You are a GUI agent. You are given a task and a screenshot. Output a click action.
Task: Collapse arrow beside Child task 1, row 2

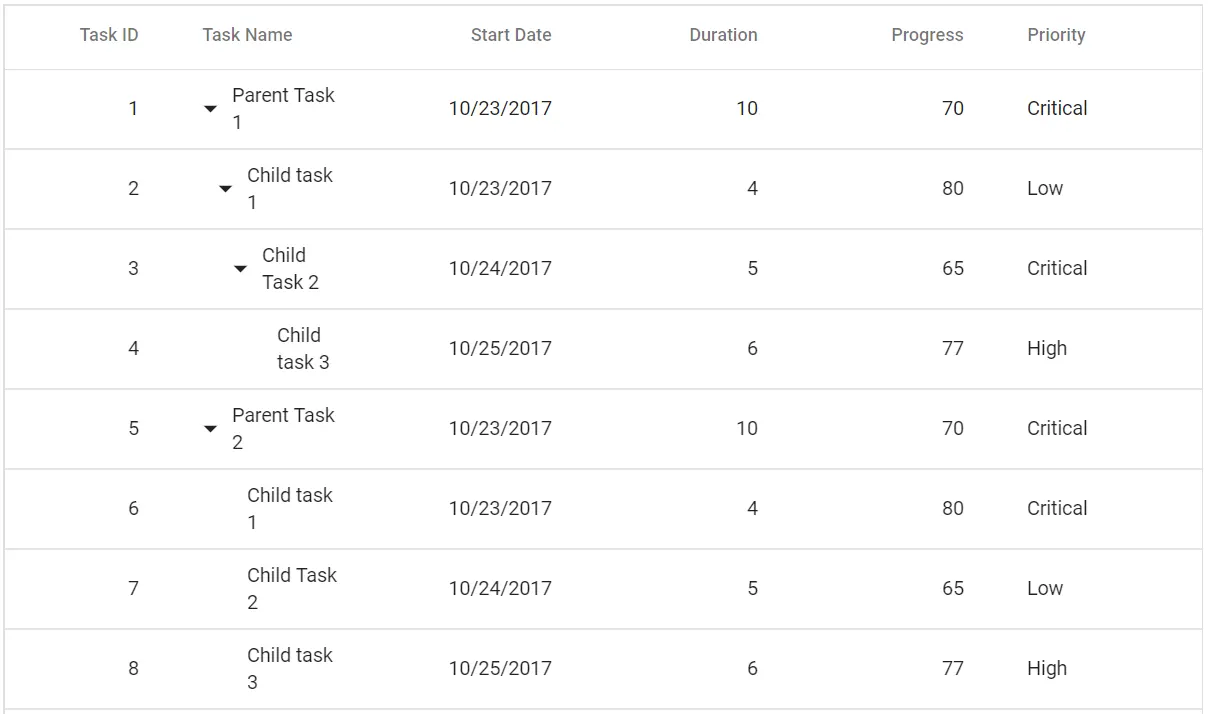click(225, 189)
